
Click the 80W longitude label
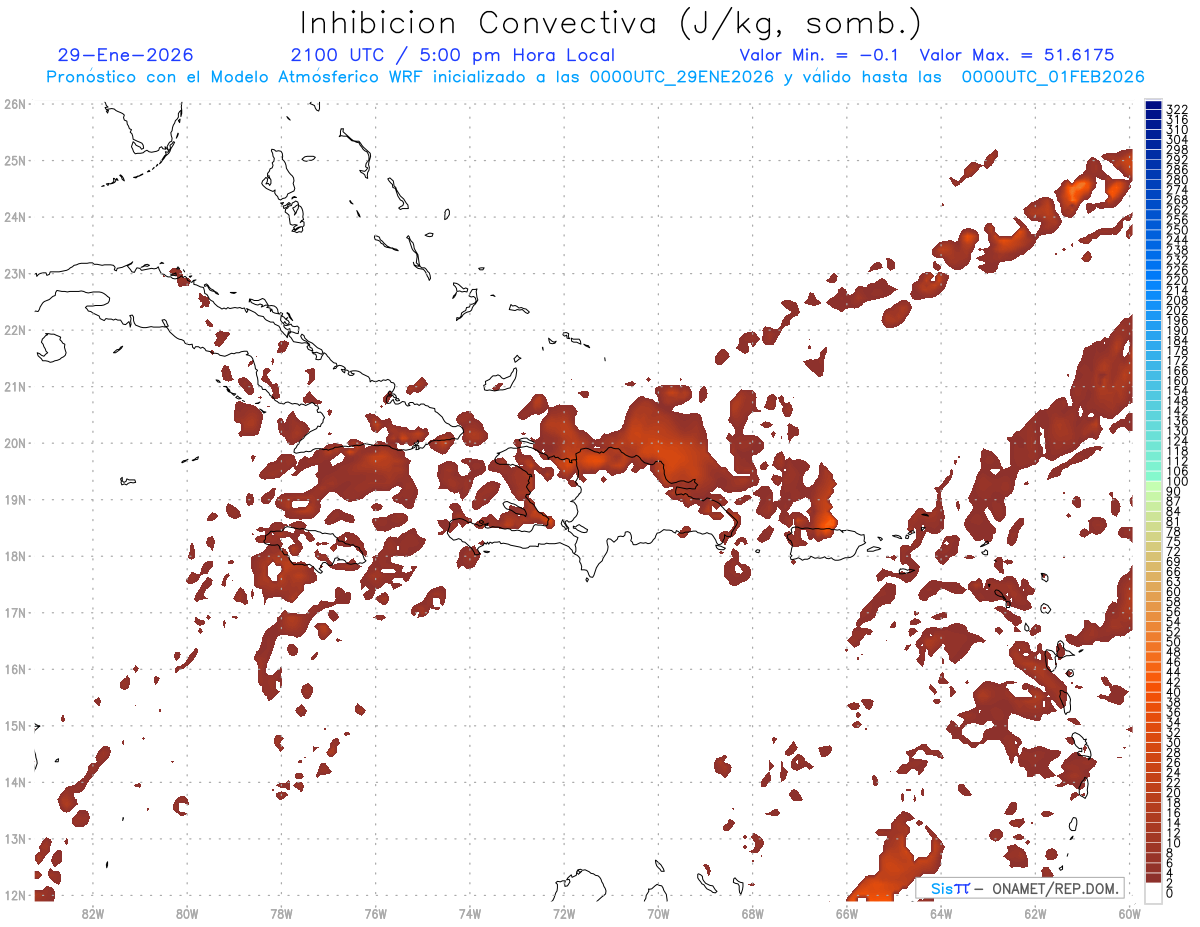click(186, 913)
